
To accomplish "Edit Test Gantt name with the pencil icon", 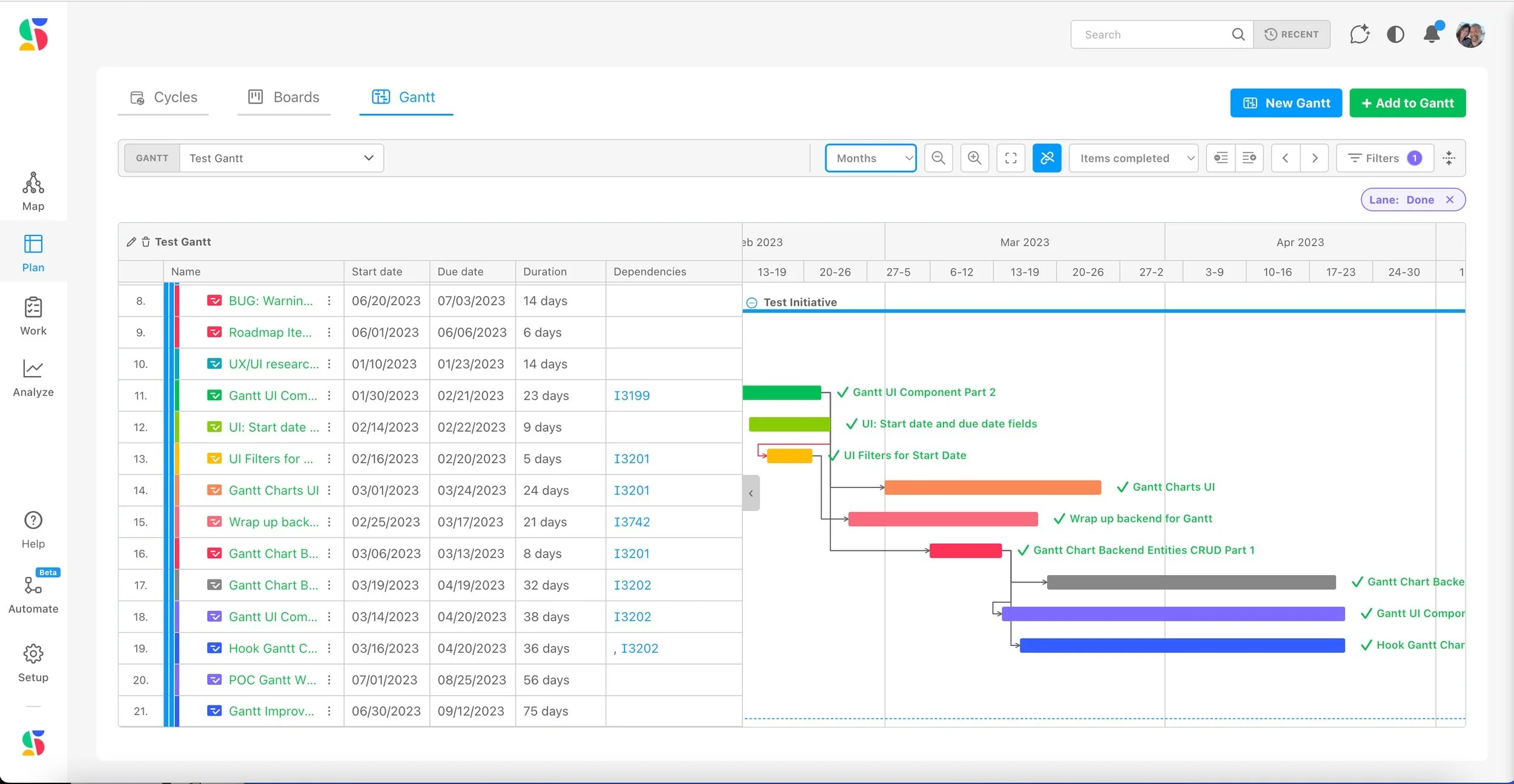I will [131, 242].
